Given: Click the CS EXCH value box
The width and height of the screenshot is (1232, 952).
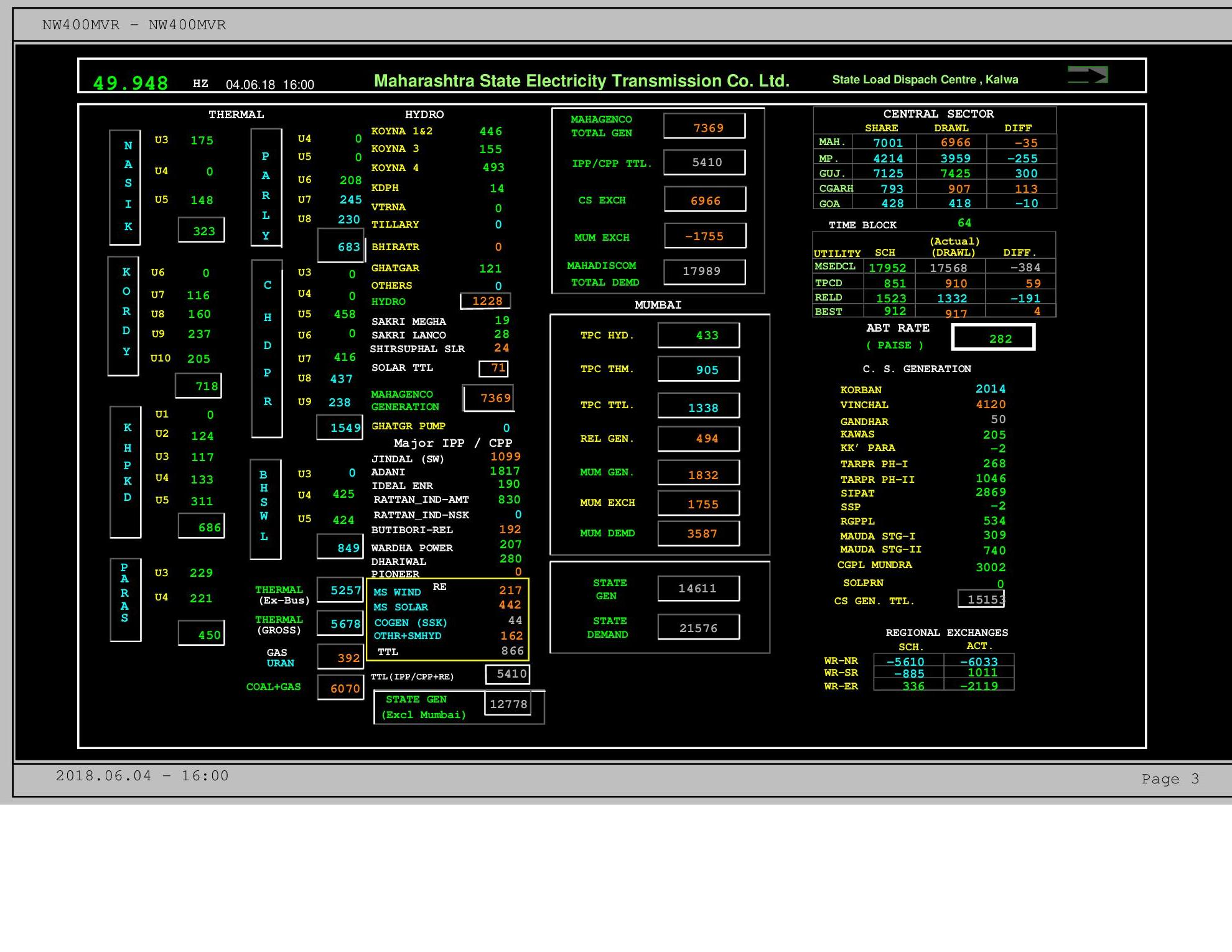Looking at the screenshot, I should coord(705,199).
